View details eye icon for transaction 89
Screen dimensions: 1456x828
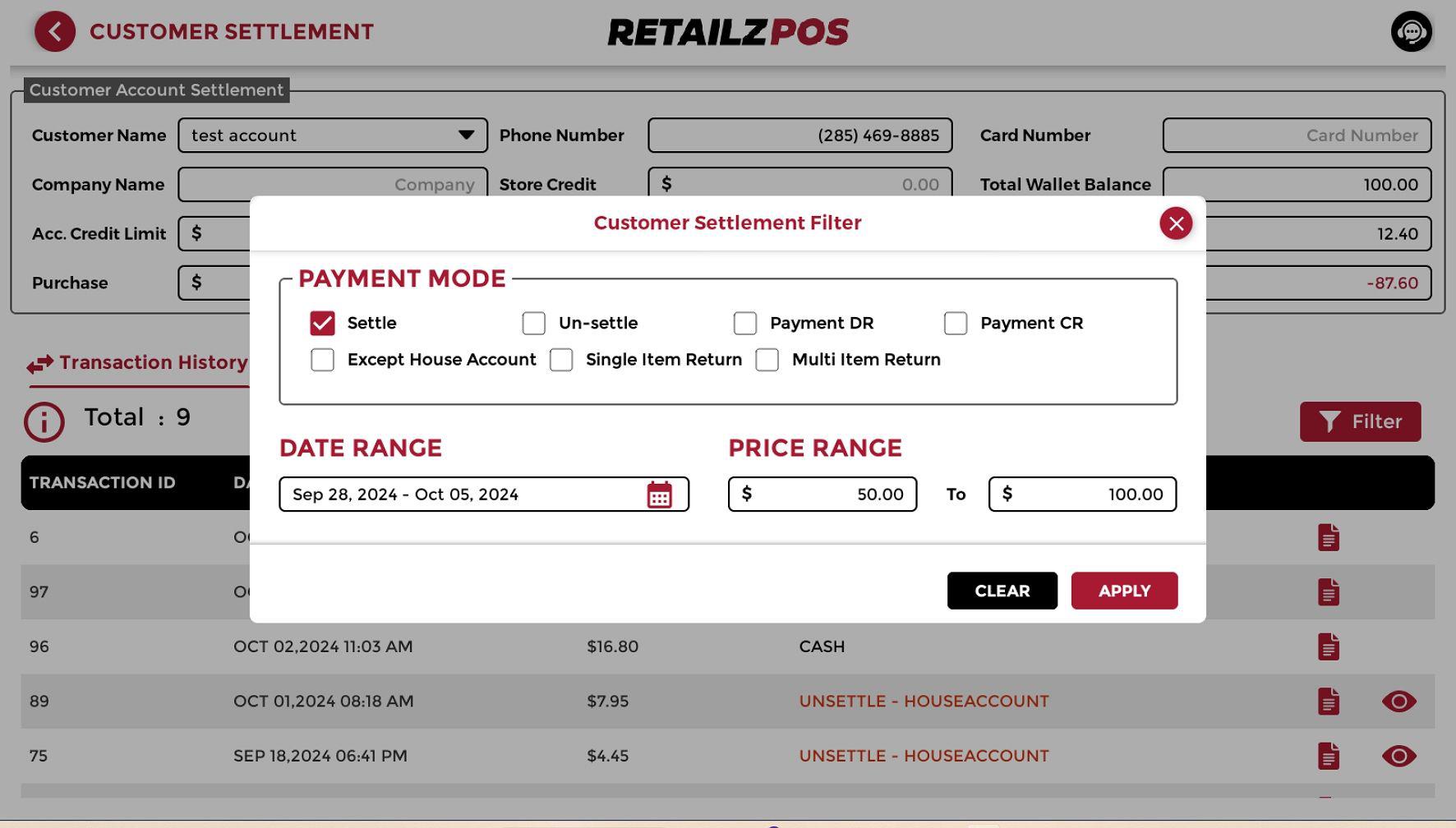(1398, 701)
